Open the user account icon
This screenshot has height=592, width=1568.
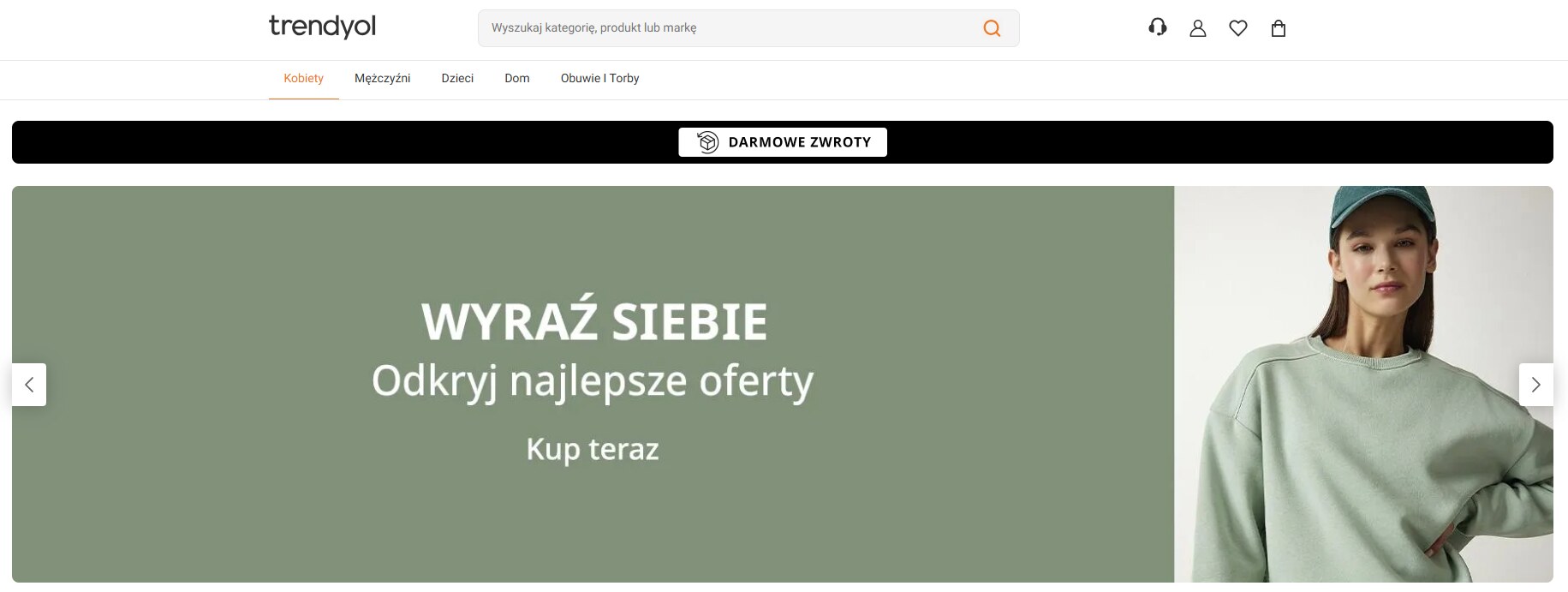click(1197, 28)
